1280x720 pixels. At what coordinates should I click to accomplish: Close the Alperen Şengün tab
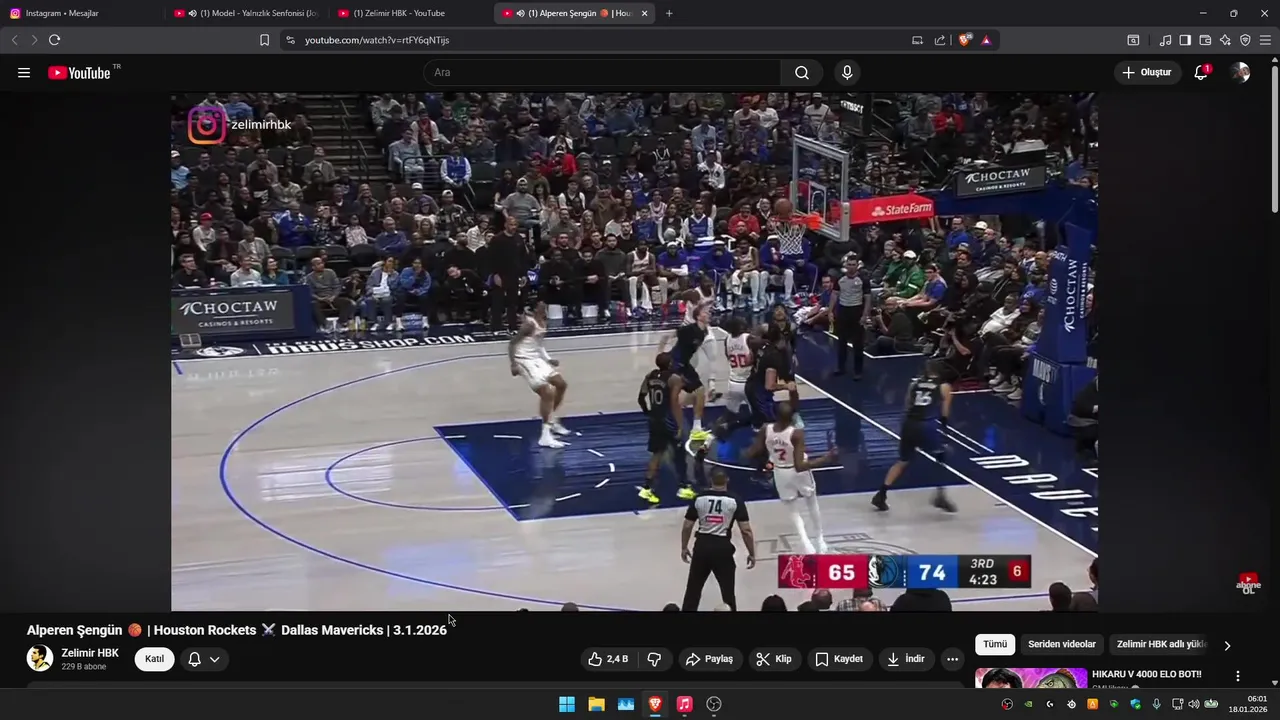pyautogui.click(x=644, y=13)
